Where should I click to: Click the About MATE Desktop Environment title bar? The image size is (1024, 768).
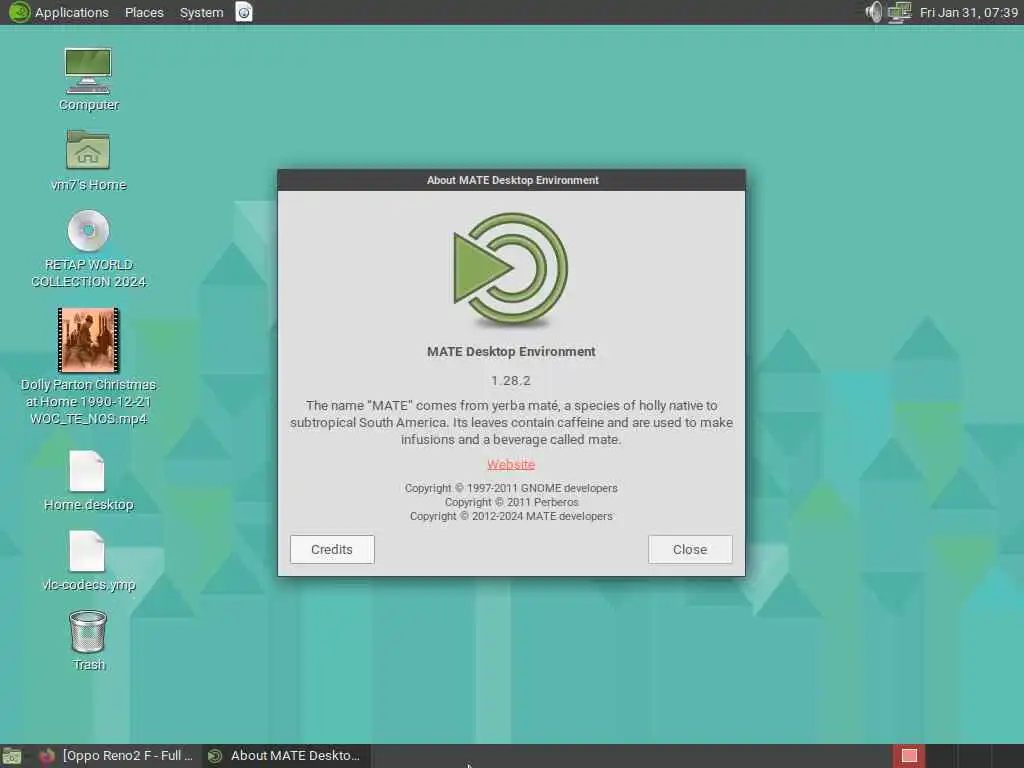coord(511,180)
